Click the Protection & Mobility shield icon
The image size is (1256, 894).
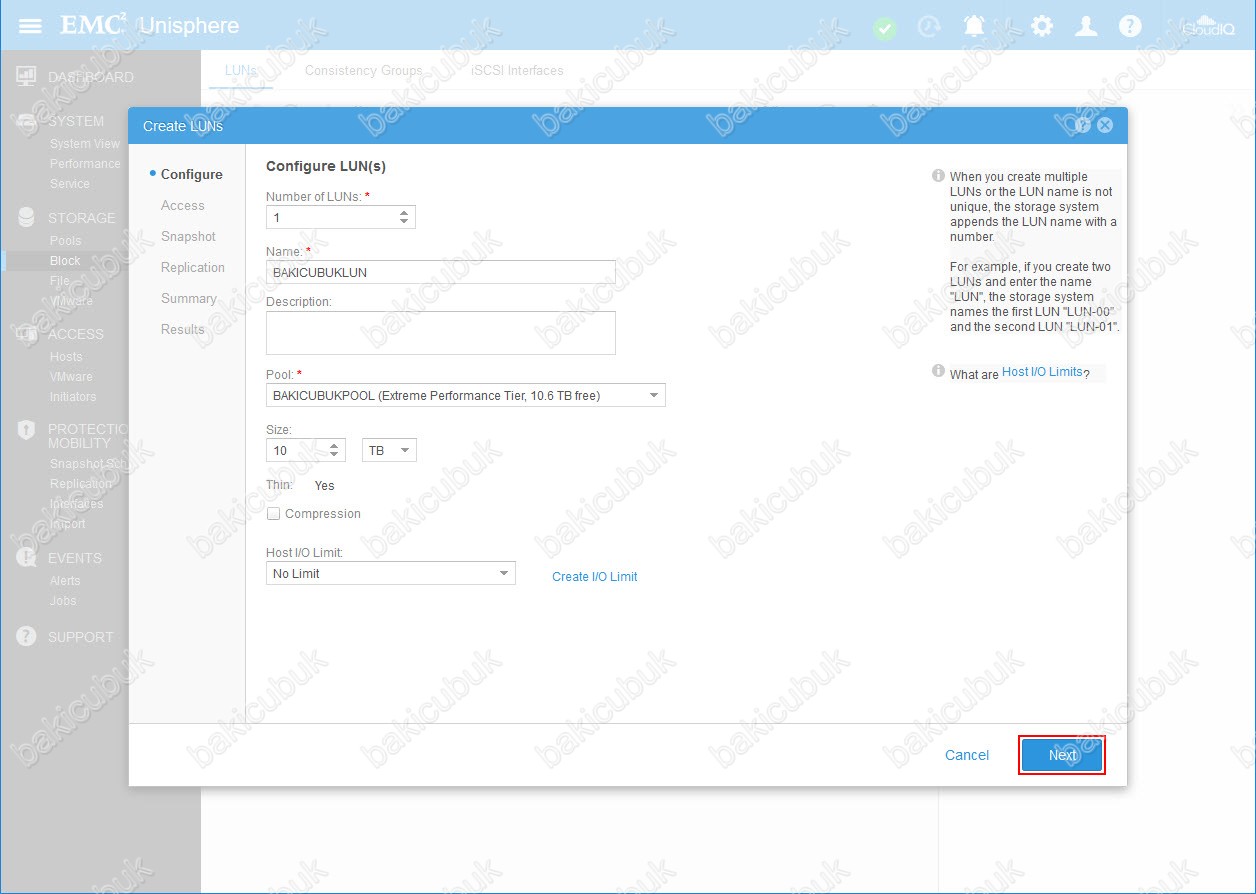pos(27,430)
